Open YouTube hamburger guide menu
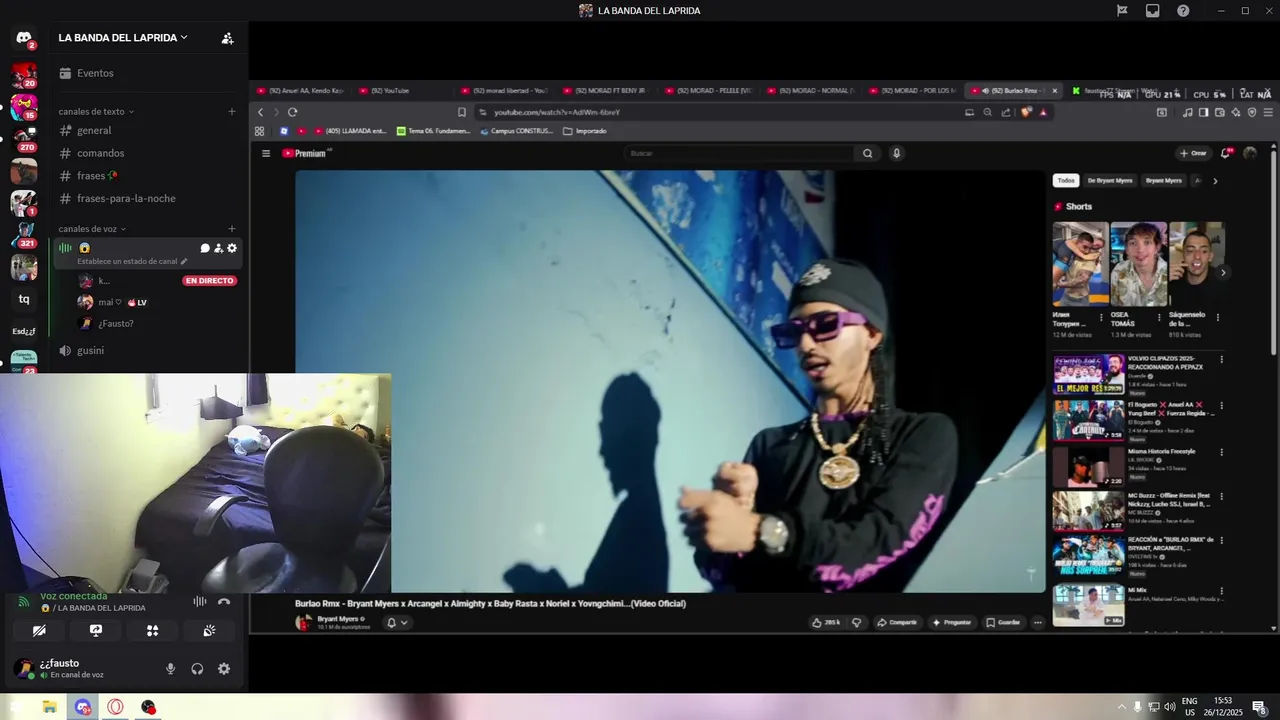Image resolution: width=1280 pixels, height=720 pixels. [266, 153]
